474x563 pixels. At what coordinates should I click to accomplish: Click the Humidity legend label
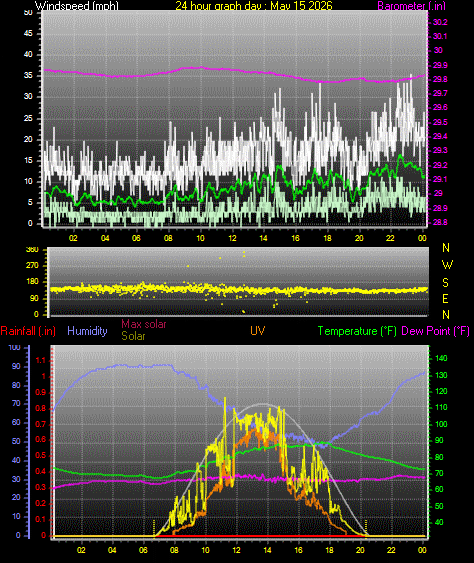[x=87, y=331]
